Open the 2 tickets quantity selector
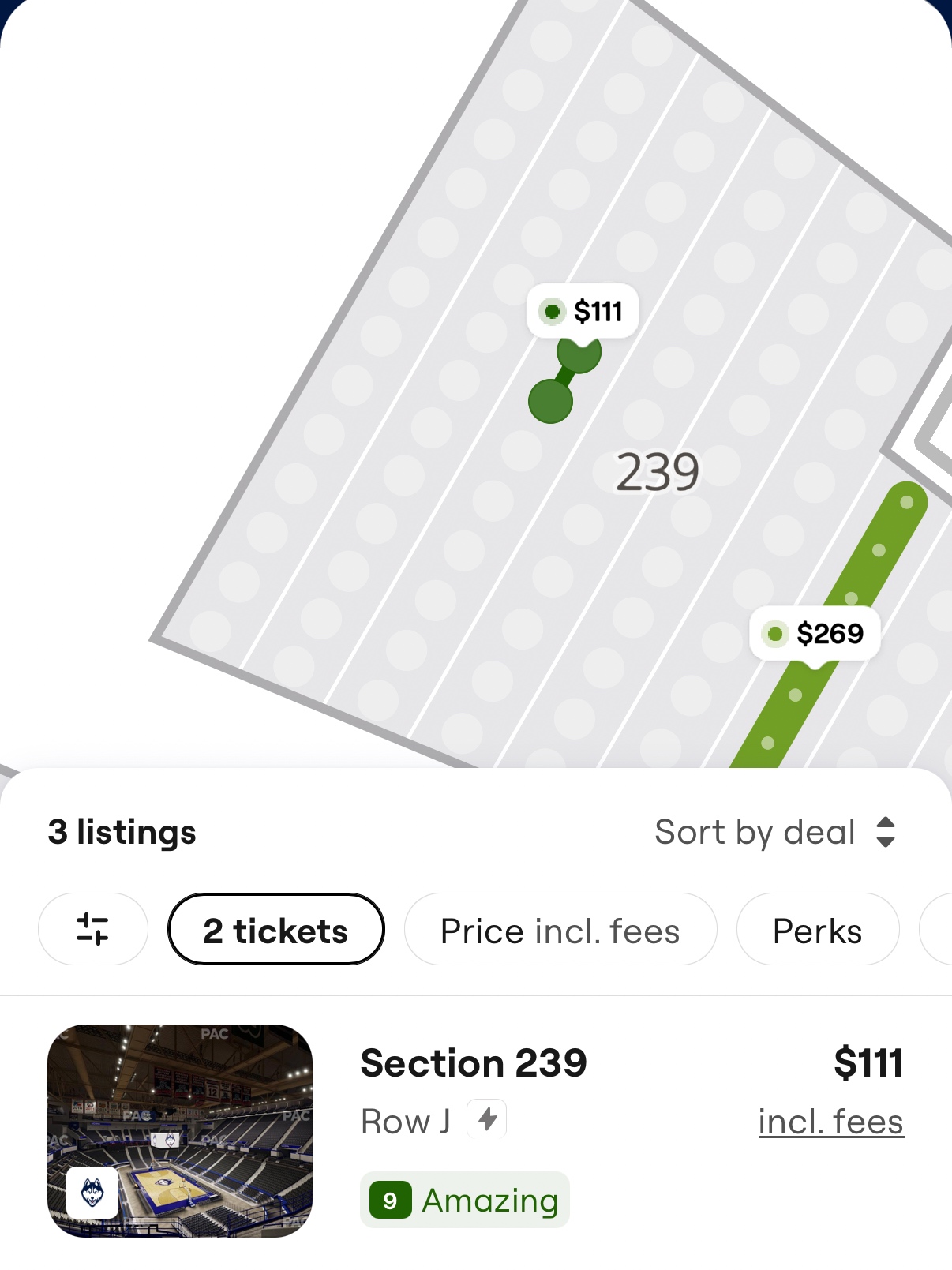Viewport: 952px width, 1270px height. pyautogui.click(x=275, y=930)
